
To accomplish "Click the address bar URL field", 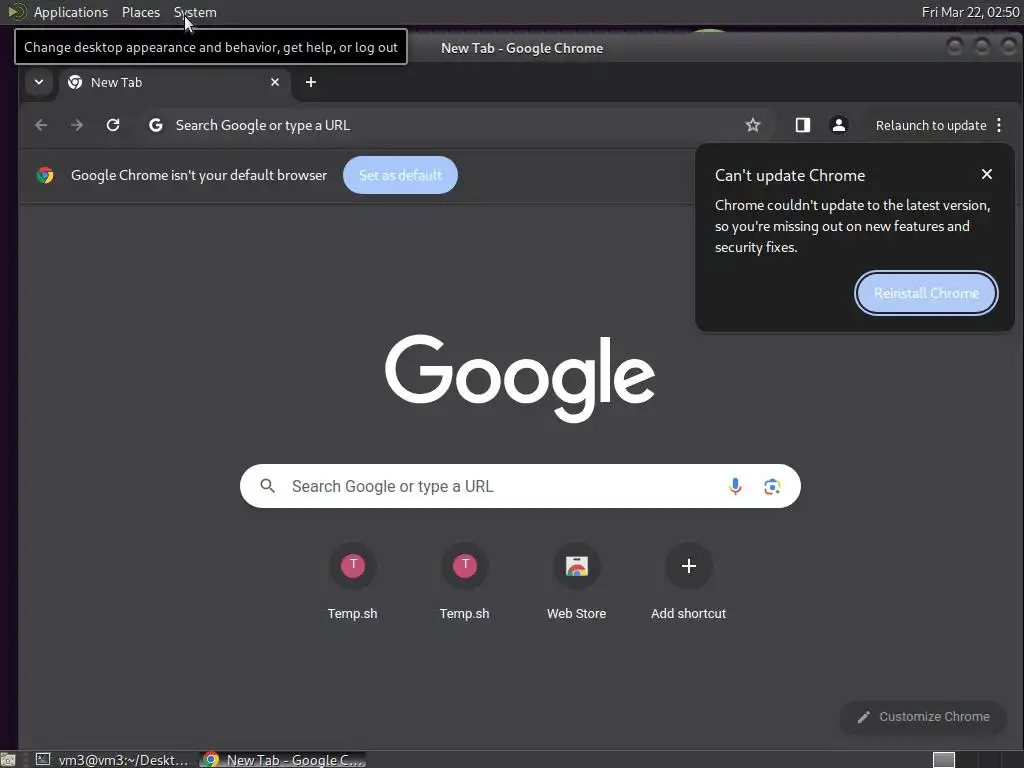I will coord(457,125).
